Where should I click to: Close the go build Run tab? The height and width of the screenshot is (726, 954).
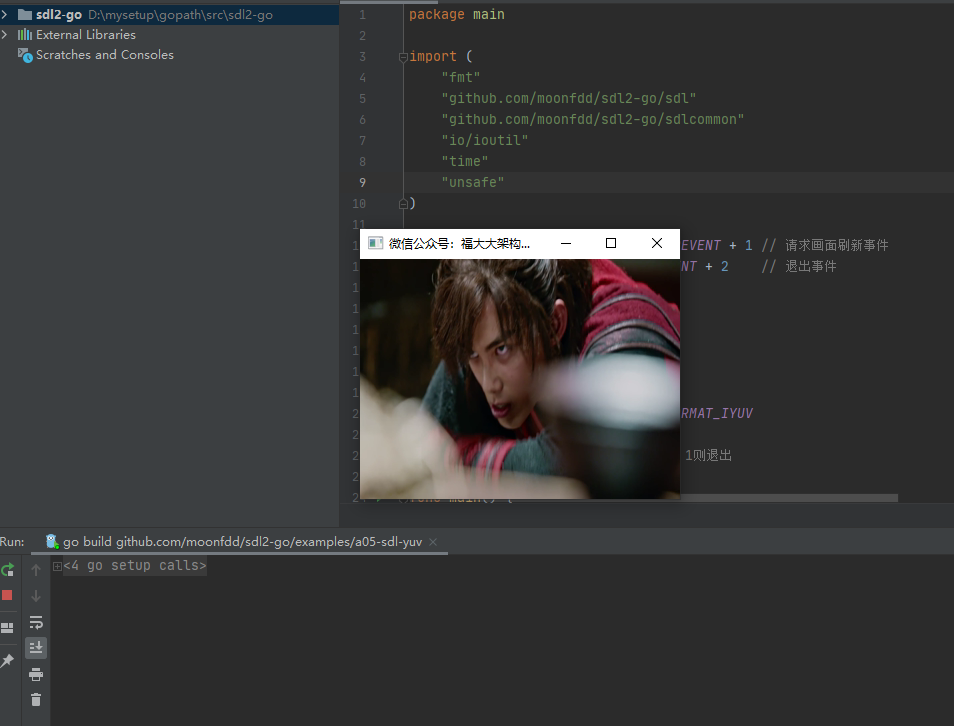(x=433, y=542)
